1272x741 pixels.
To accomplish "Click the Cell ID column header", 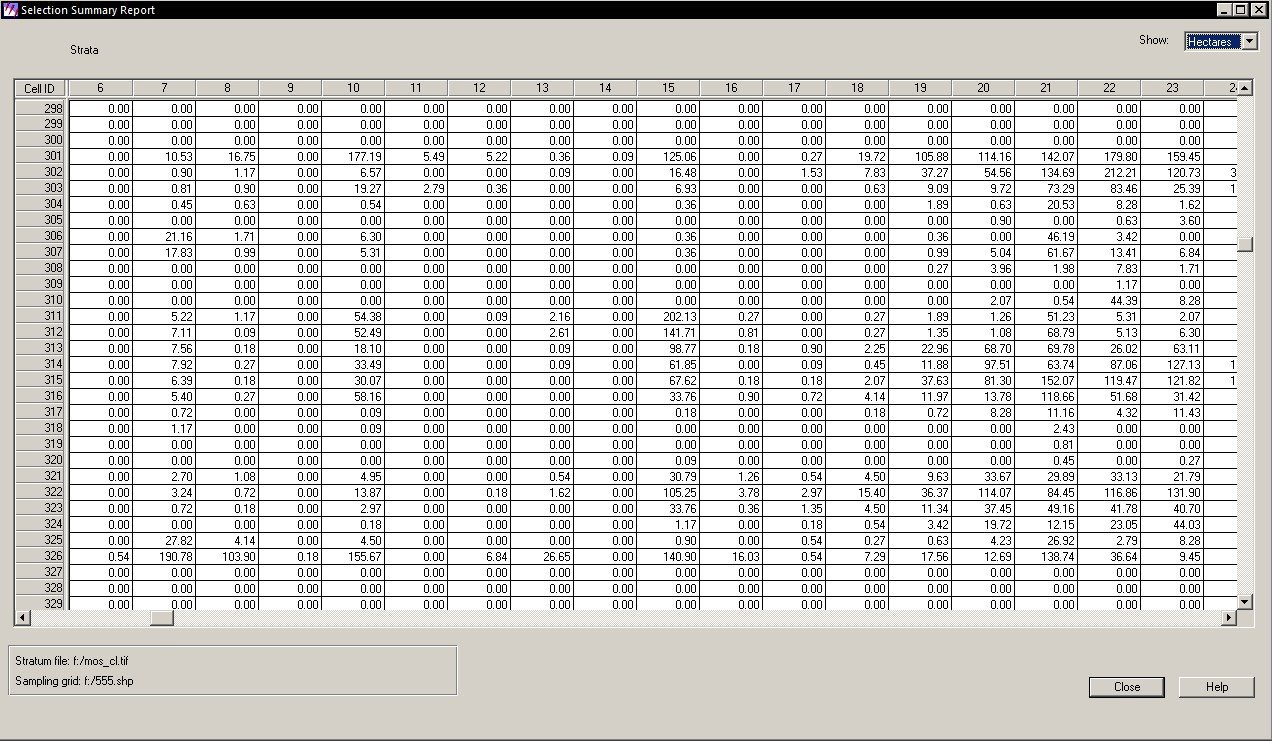I will pyautogui.click(x=38, y=88).
